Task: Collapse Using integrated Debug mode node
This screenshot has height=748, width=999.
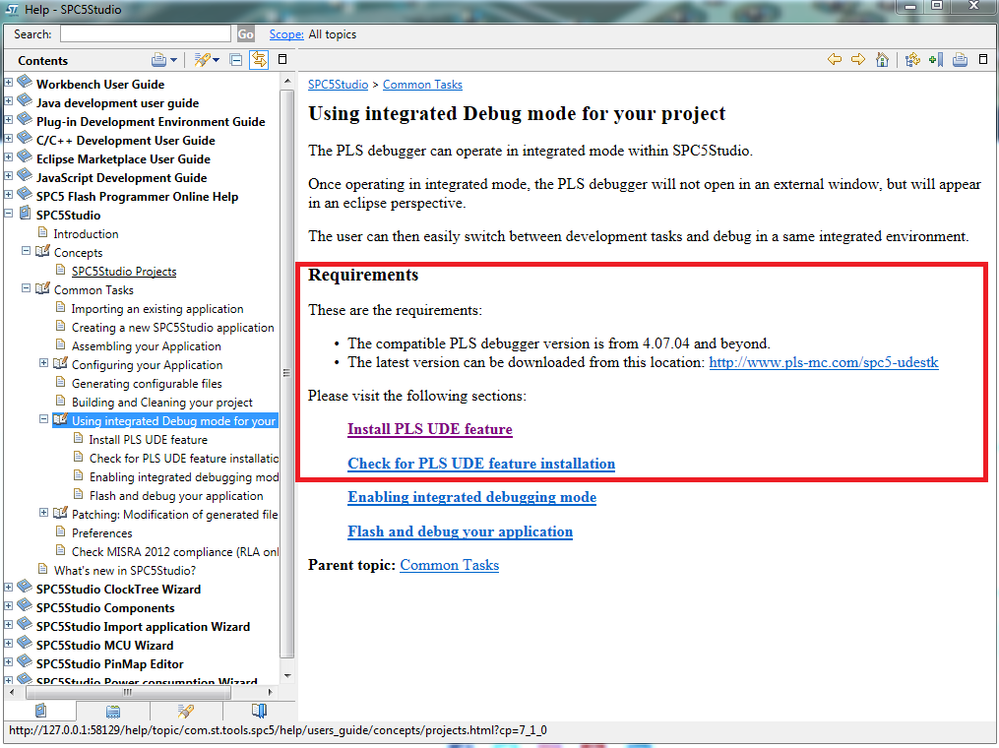Action: click(x=43, y=419)
